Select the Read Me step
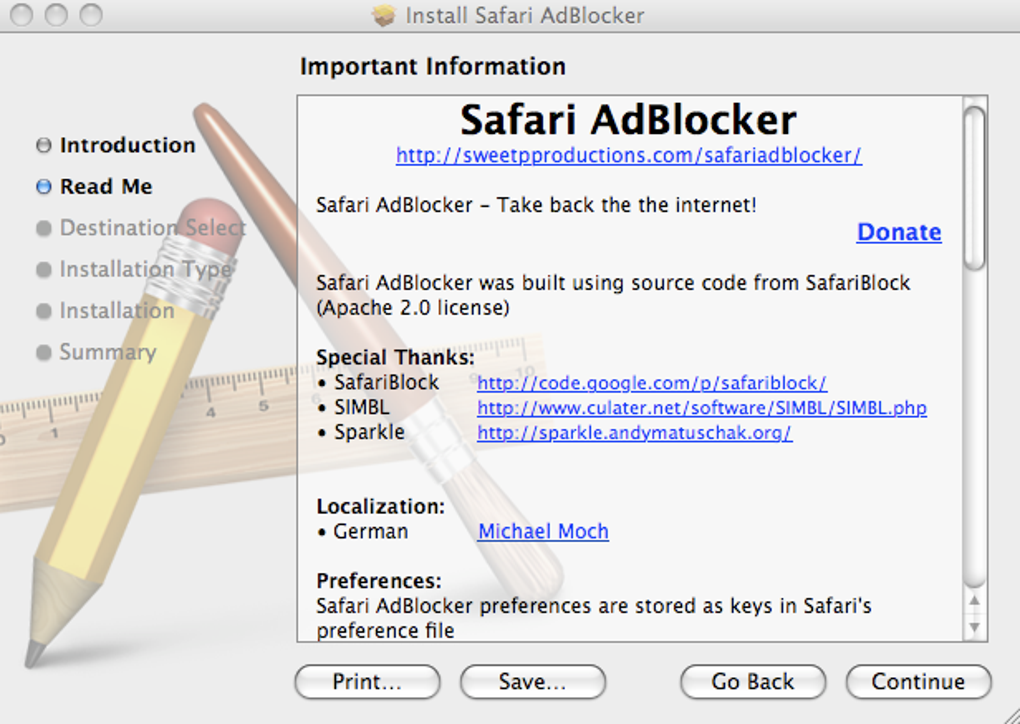 106,187
